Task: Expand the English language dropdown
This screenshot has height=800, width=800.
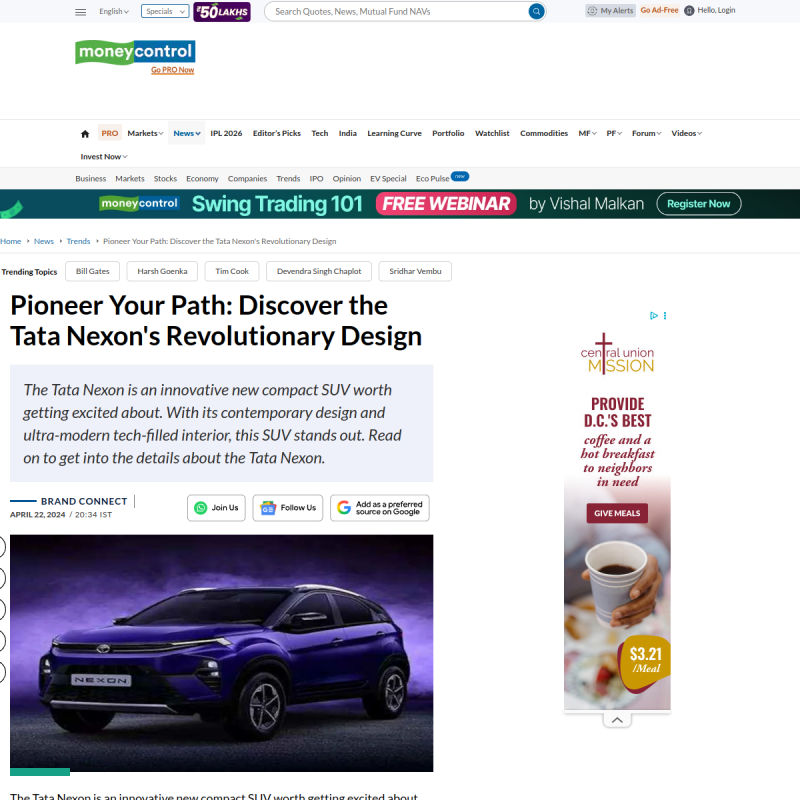Action: click(x=114, y=11)
